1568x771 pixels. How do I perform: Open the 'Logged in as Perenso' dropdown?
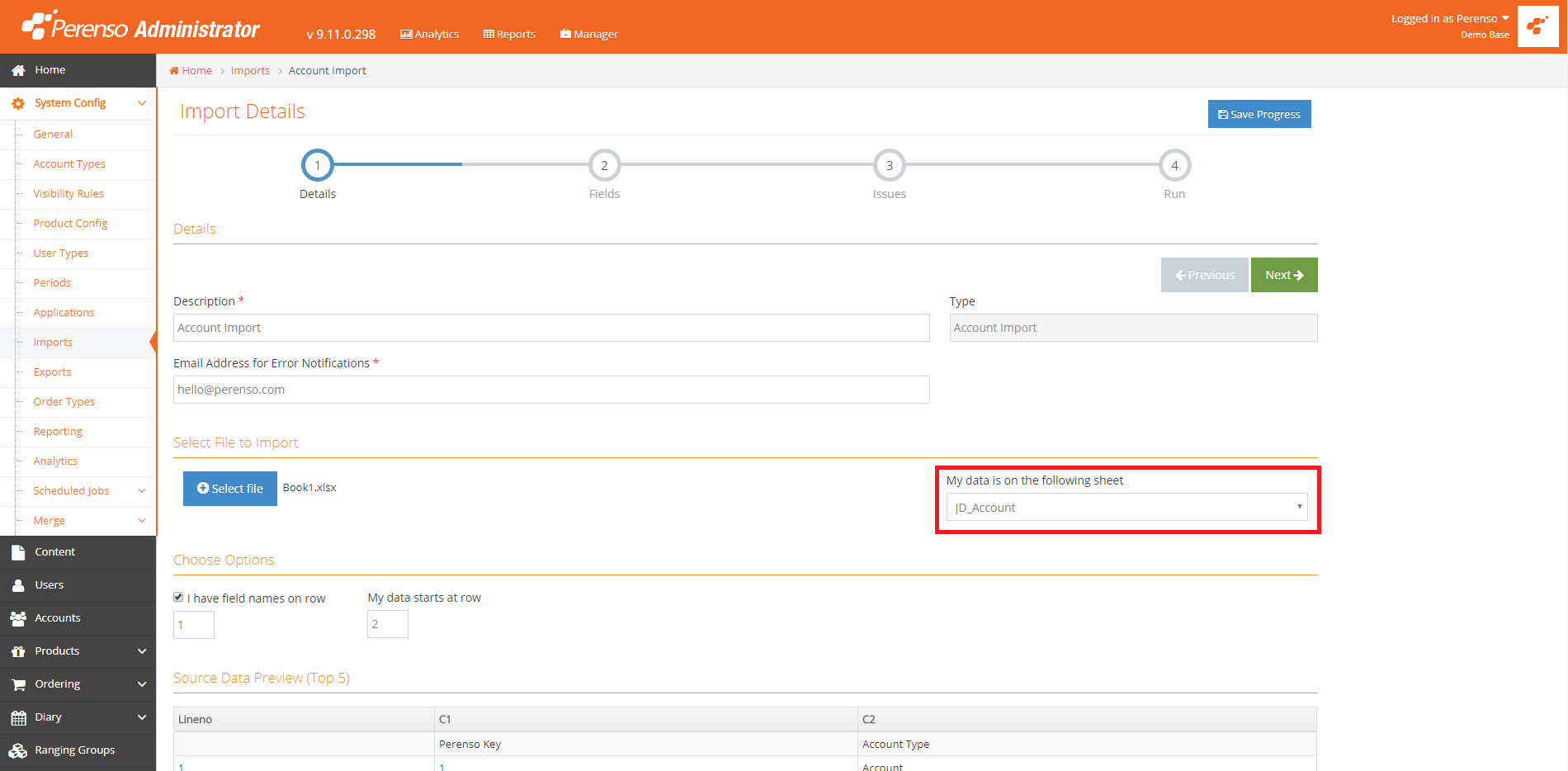coord(1450,18)
